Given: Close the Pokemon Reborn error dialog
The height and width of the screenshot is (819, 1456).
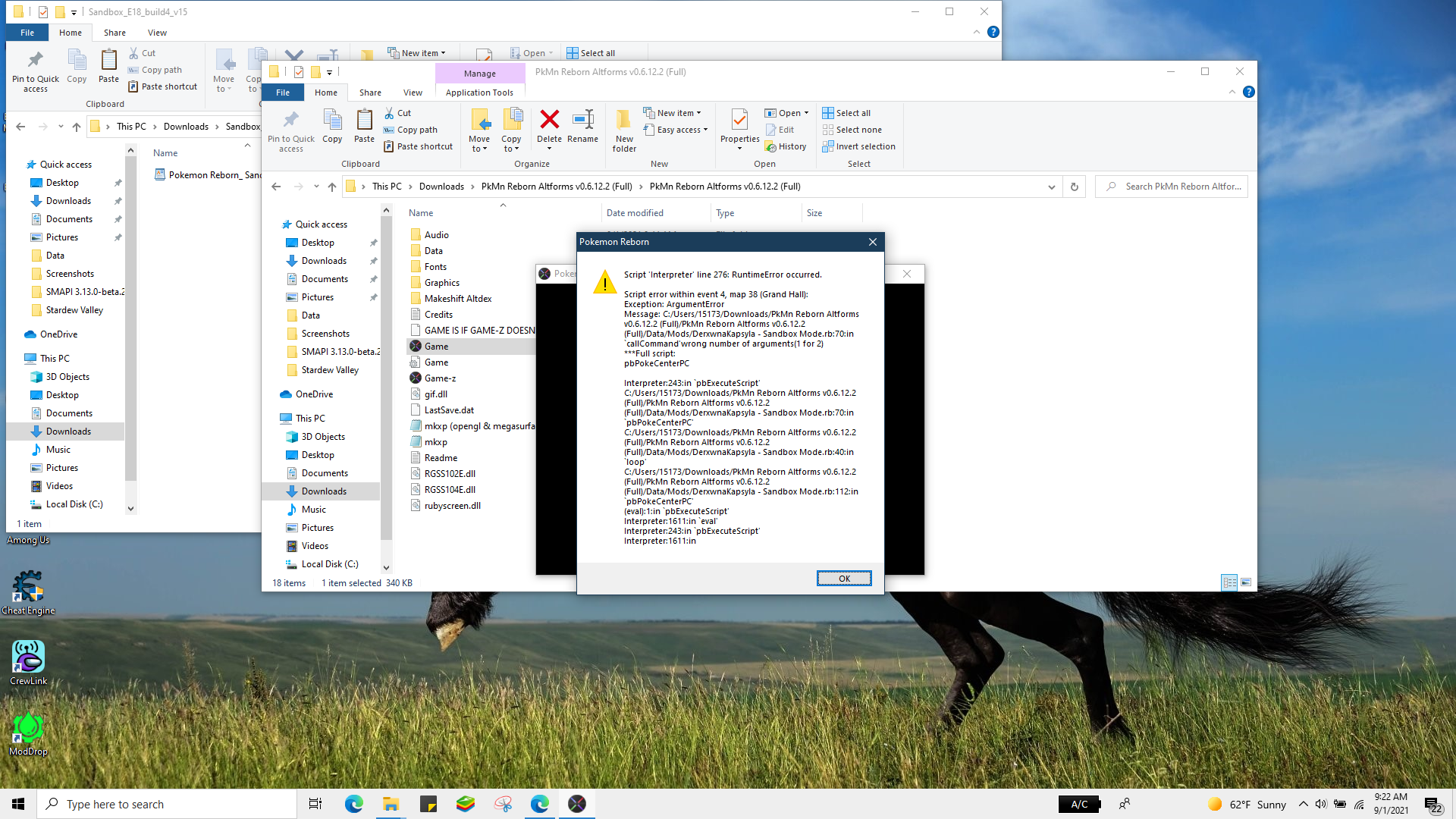Looking at the screenshot, I should [x=873, y=242].
